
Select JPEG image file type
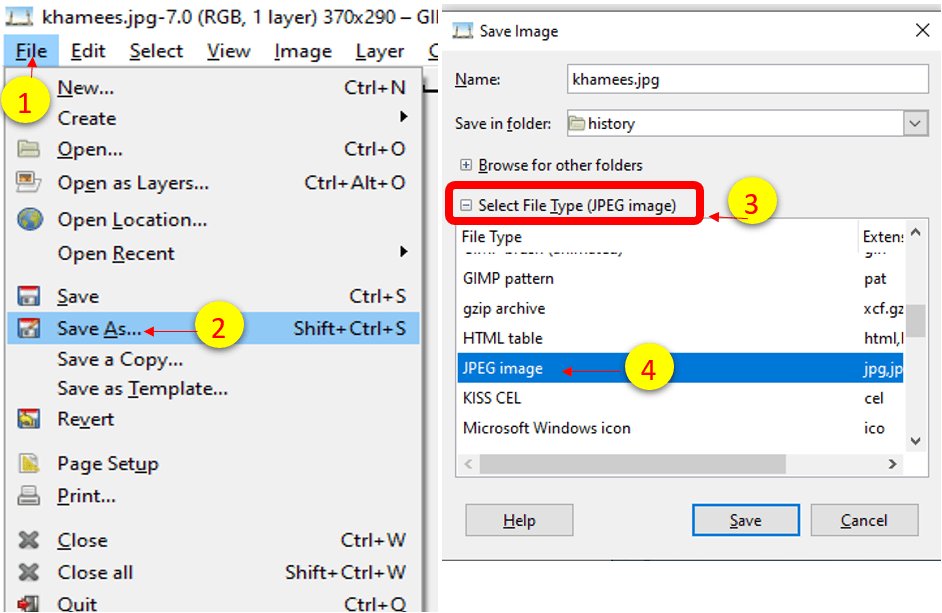tap(680, 368)
